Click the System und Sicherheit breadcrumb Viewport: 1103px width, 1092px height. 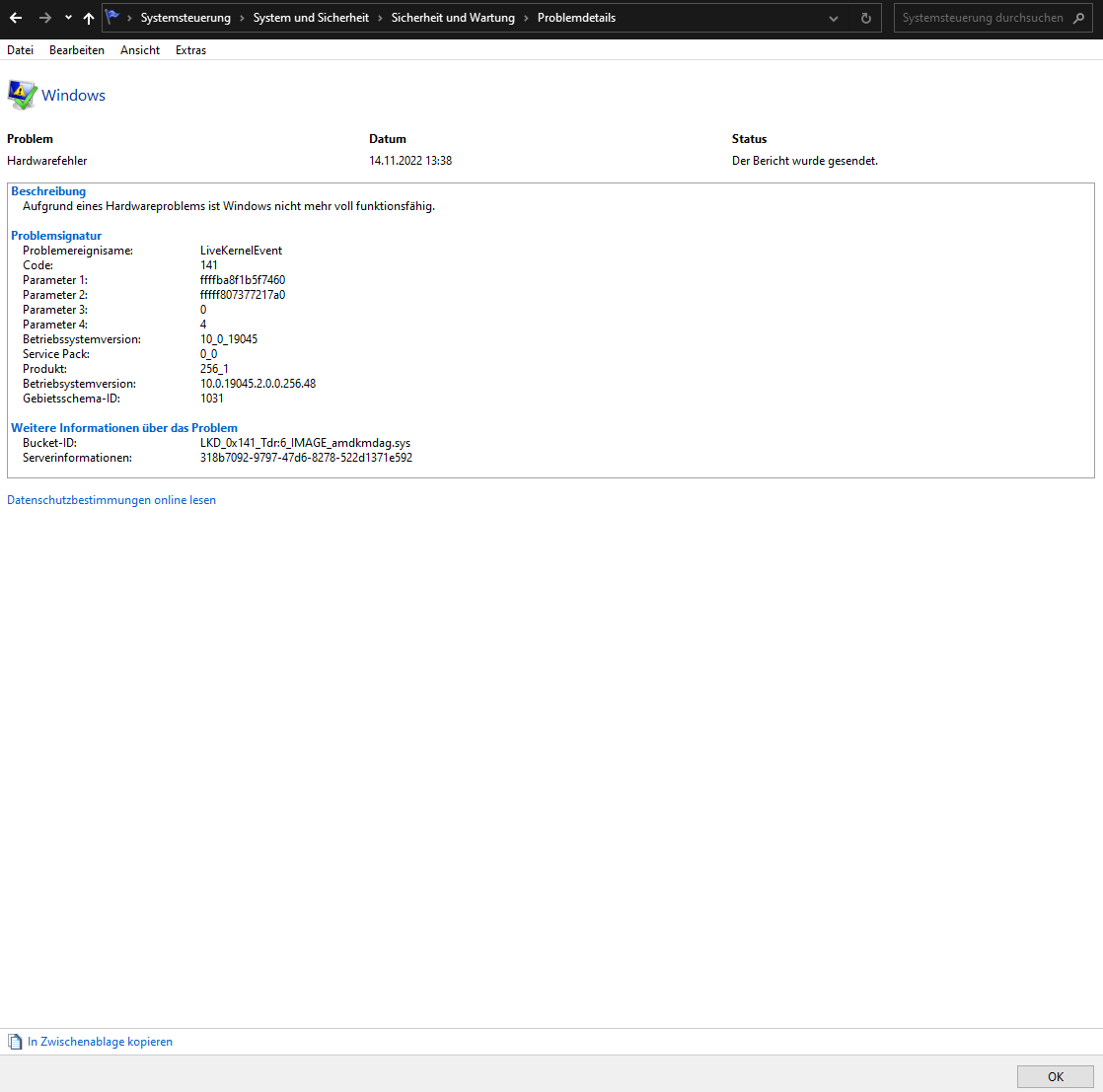pyautogui.click(x=311, y=19)
